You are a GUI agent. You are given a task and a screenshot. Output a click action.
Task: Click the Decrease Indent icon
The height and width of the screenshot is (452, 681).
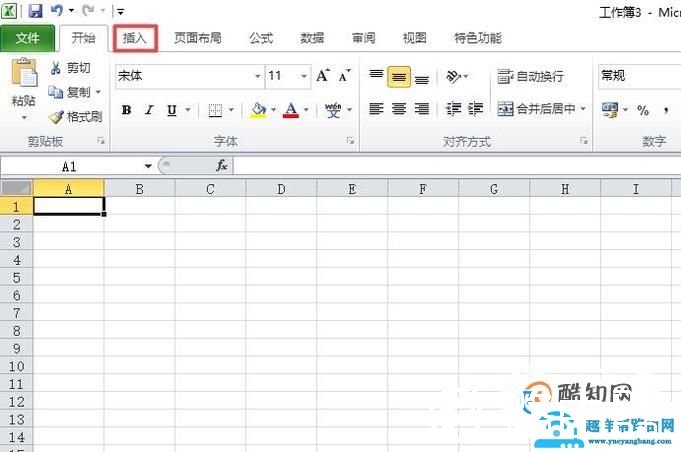(x=453, y=109)
